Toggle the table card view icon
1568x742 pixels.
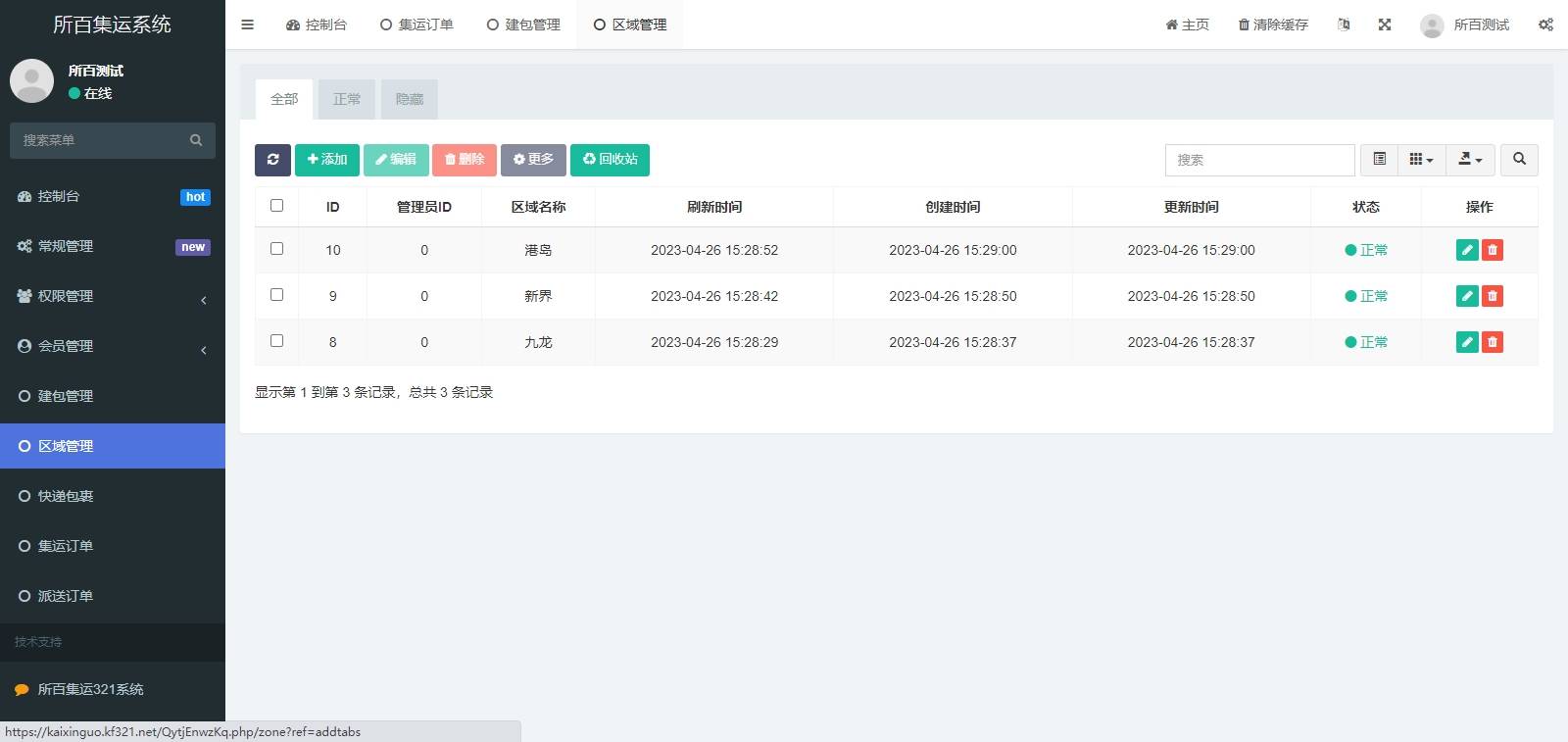1380,160
